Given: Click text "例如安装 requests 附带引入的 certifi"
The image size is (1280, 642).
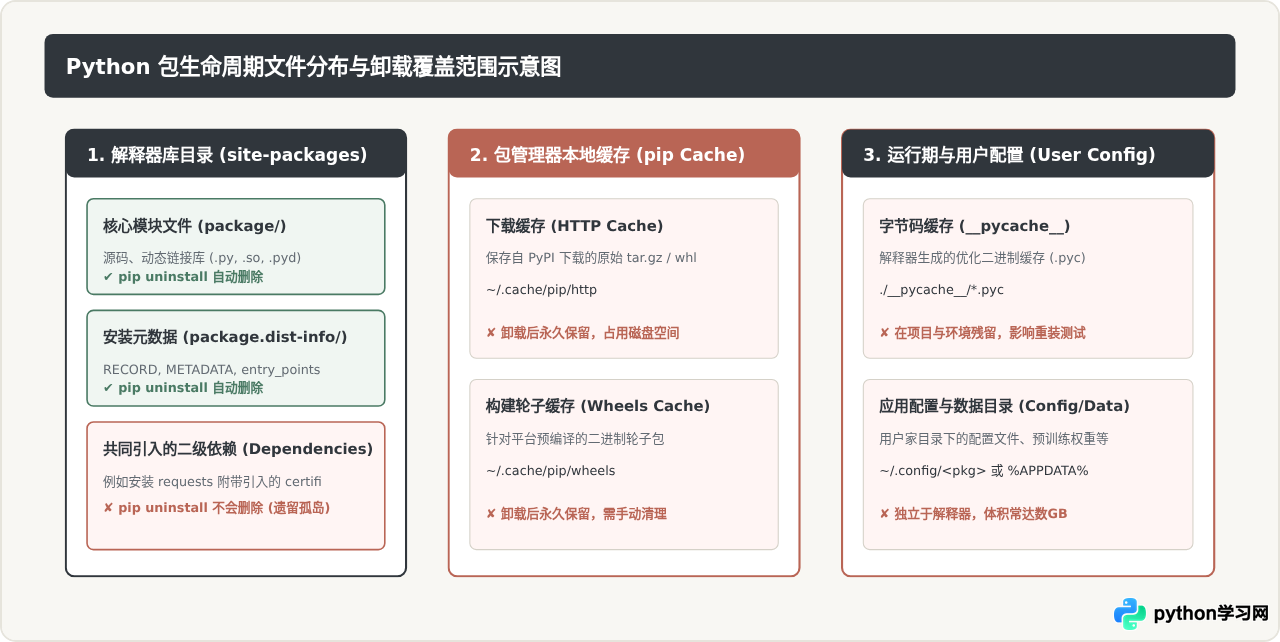Looking at the screenshot, I should (213, 481).
